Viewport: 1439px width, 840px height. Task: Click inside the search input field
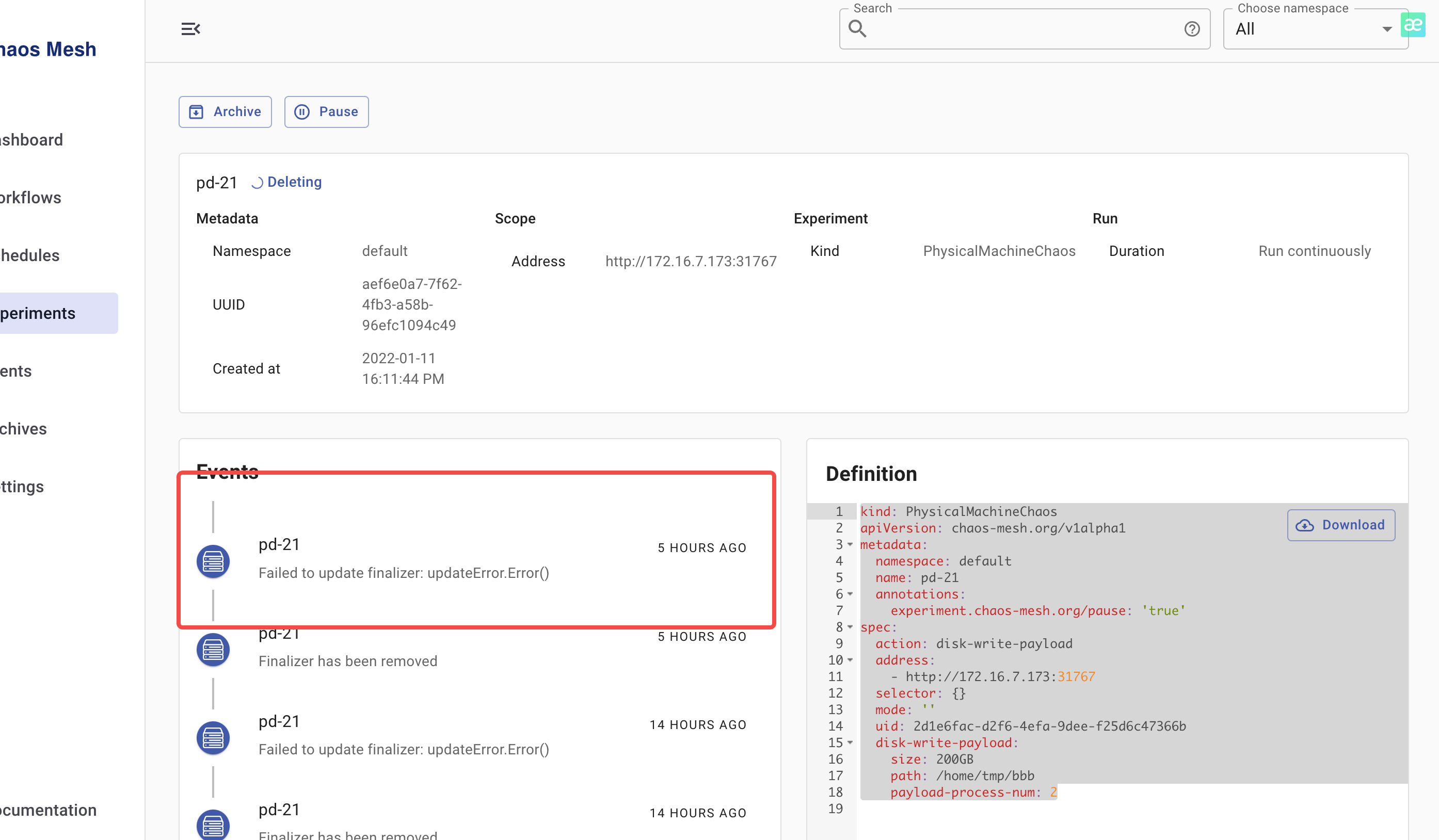pyautogui.click(x=1022, y=28)
